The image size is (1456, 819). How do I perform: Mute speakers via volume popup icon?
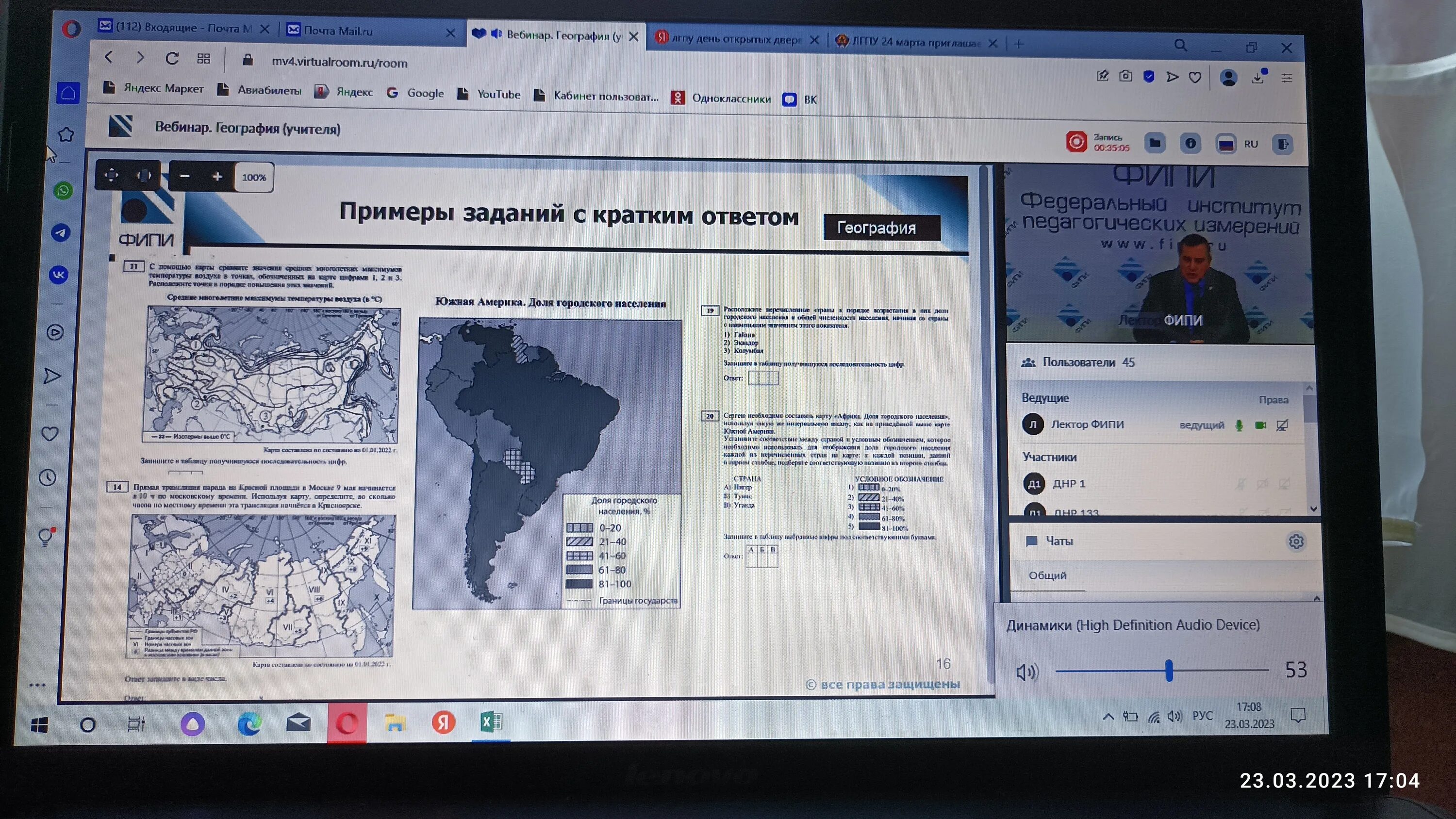(1026, 672)
